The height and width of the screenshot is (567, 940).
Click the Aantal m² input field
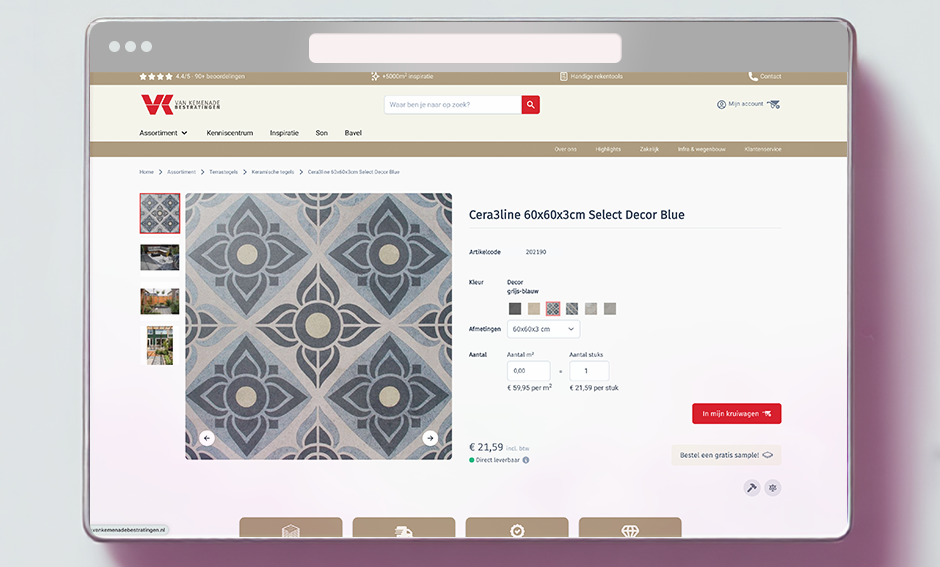click(528, 371)
